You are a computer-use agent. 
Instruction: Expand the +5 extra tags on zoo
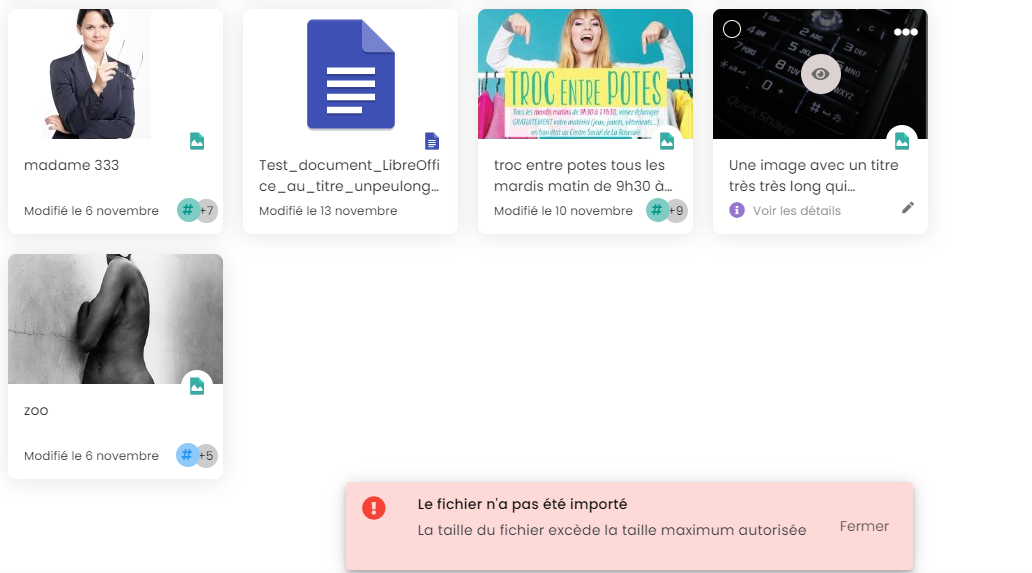coord(207,456)
